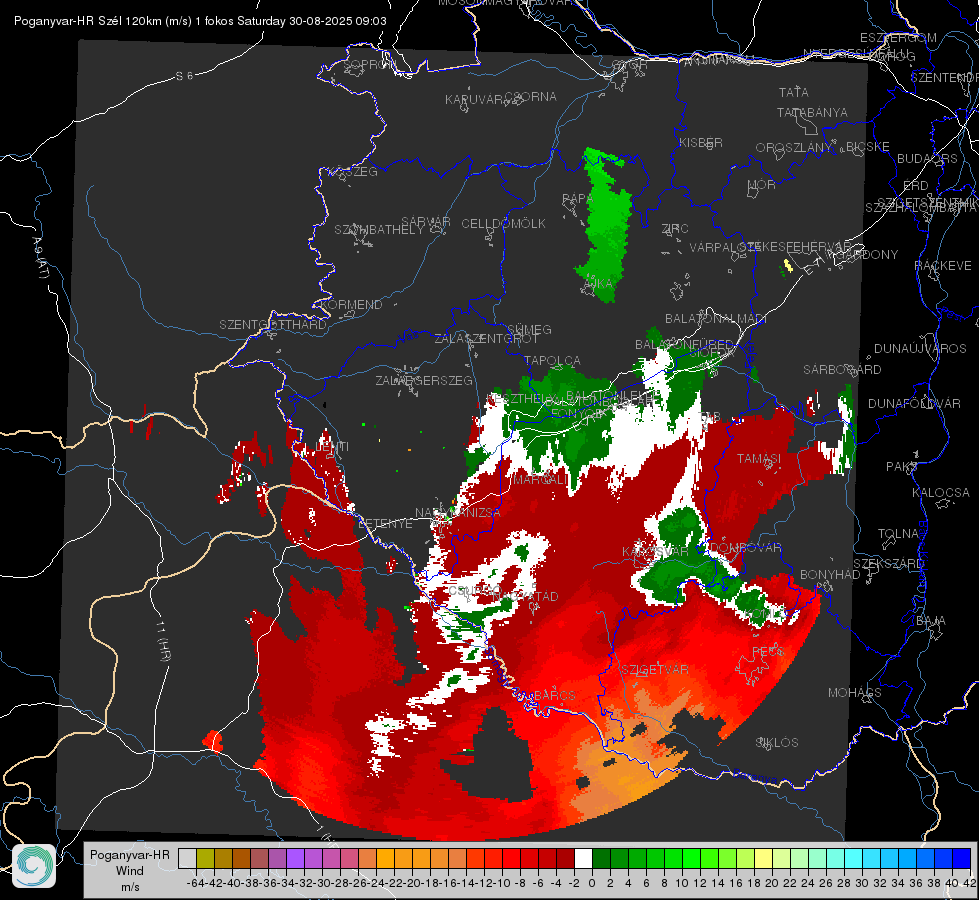
Task: Click the ZALAEGERSZEG city label
Action: point(423,380)
